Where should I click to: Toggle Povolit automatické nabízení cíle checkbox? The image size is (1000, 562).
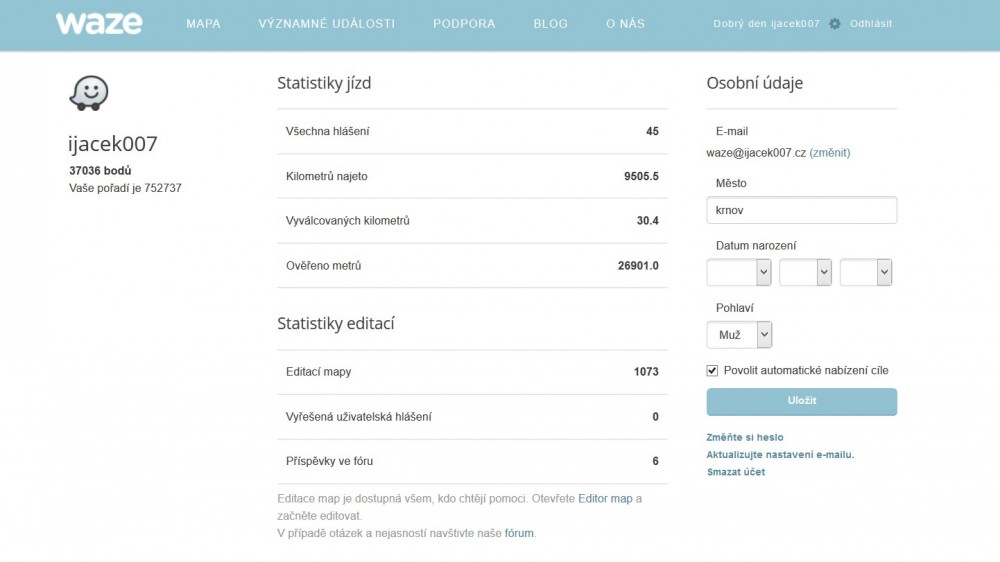[x=713, y=370]
